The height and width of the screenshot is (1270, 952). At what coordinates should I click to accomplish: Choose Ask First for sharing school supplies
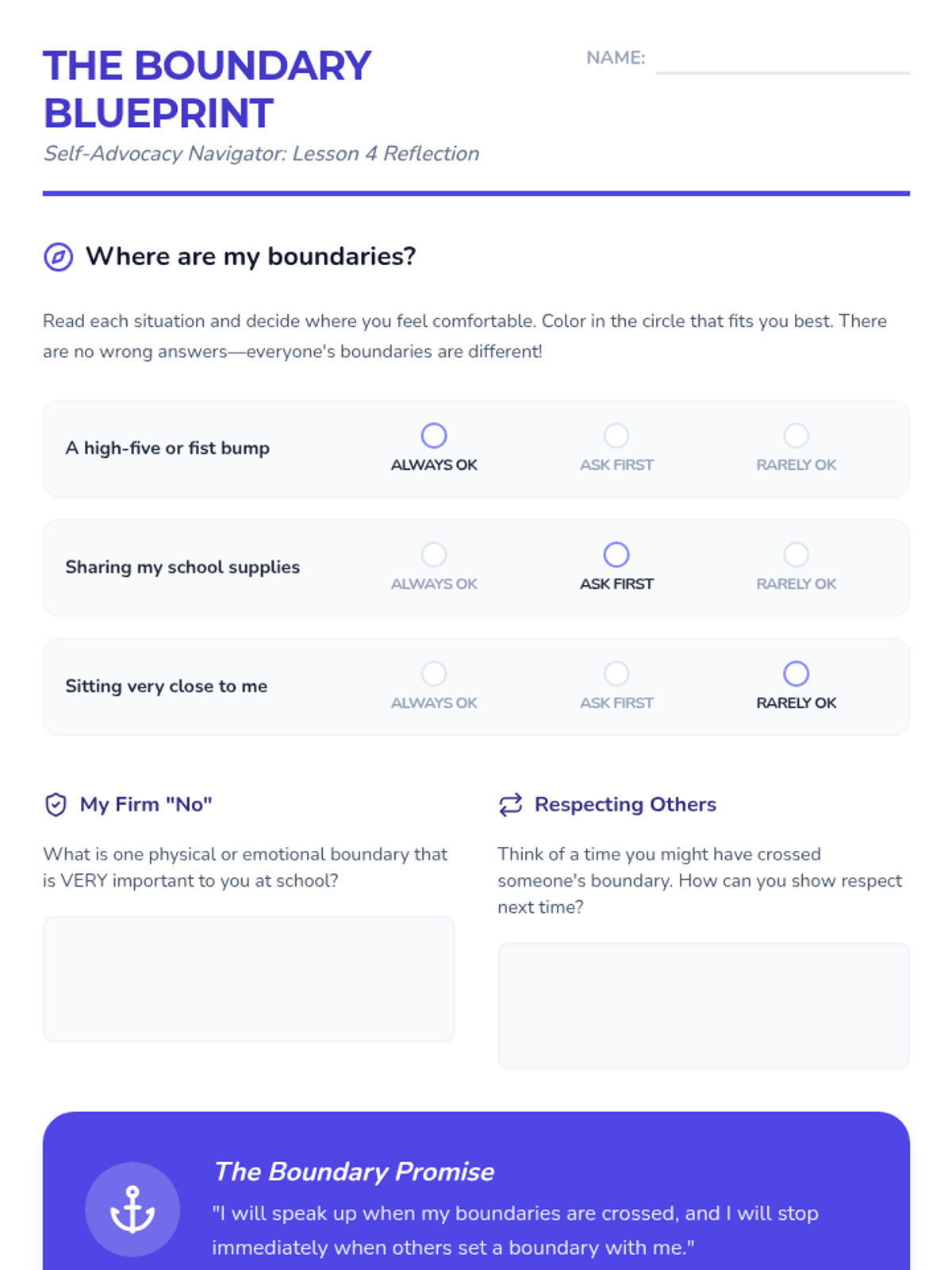click(616, 555)
